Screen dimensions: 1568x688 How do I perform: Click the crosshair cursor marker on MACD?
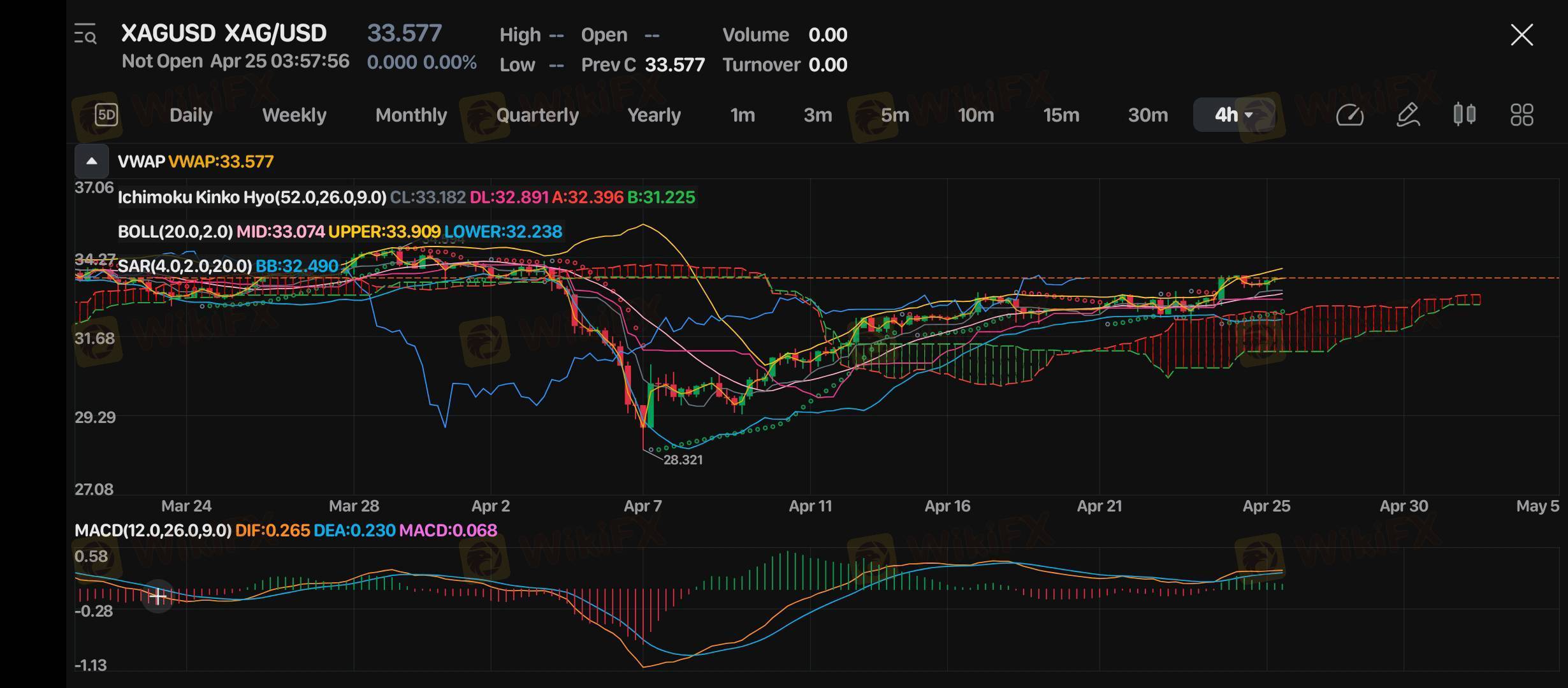[157, 597]
